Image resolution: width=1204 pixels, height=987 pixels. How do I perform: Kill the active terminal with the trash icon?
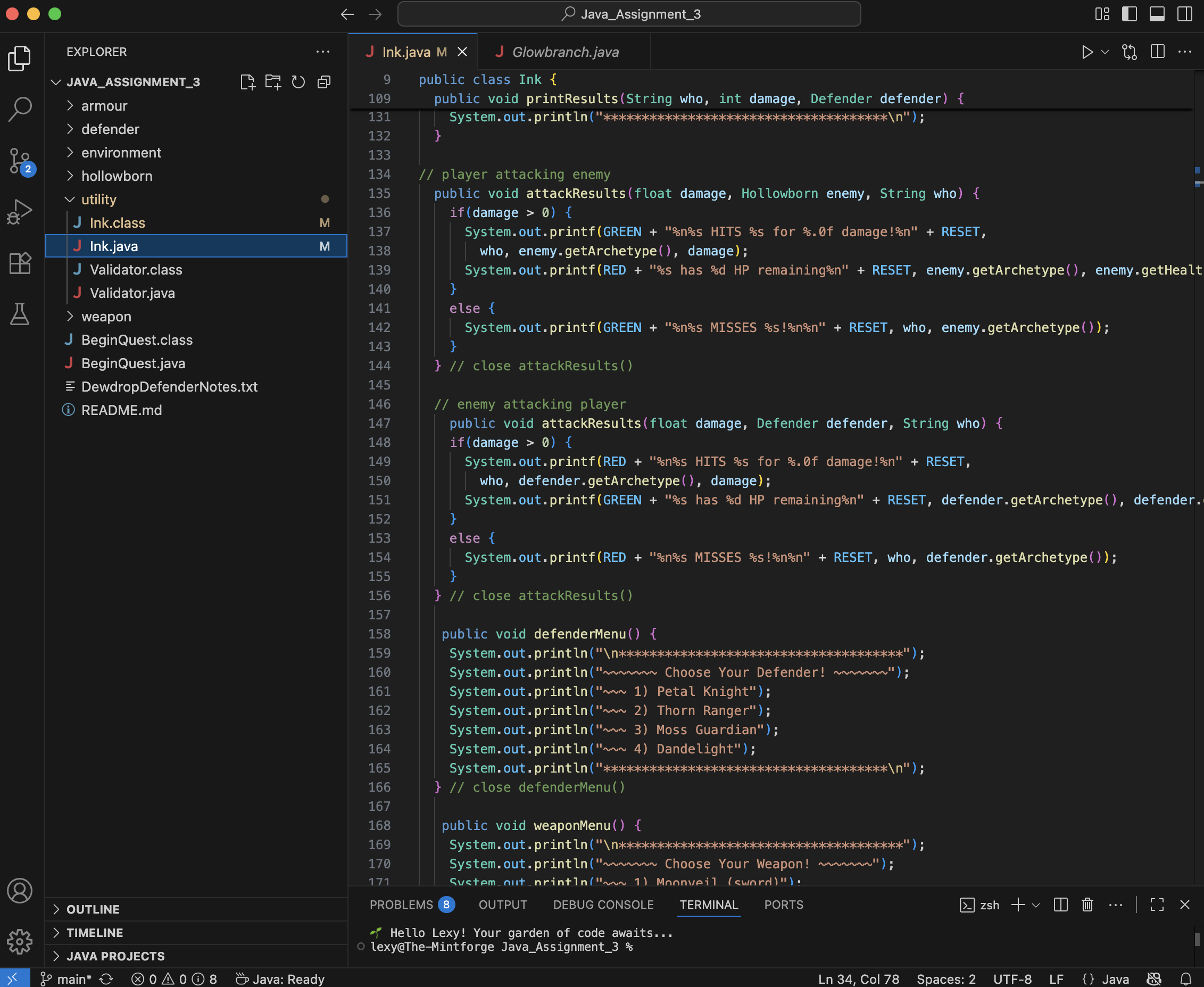(1087, 905)
